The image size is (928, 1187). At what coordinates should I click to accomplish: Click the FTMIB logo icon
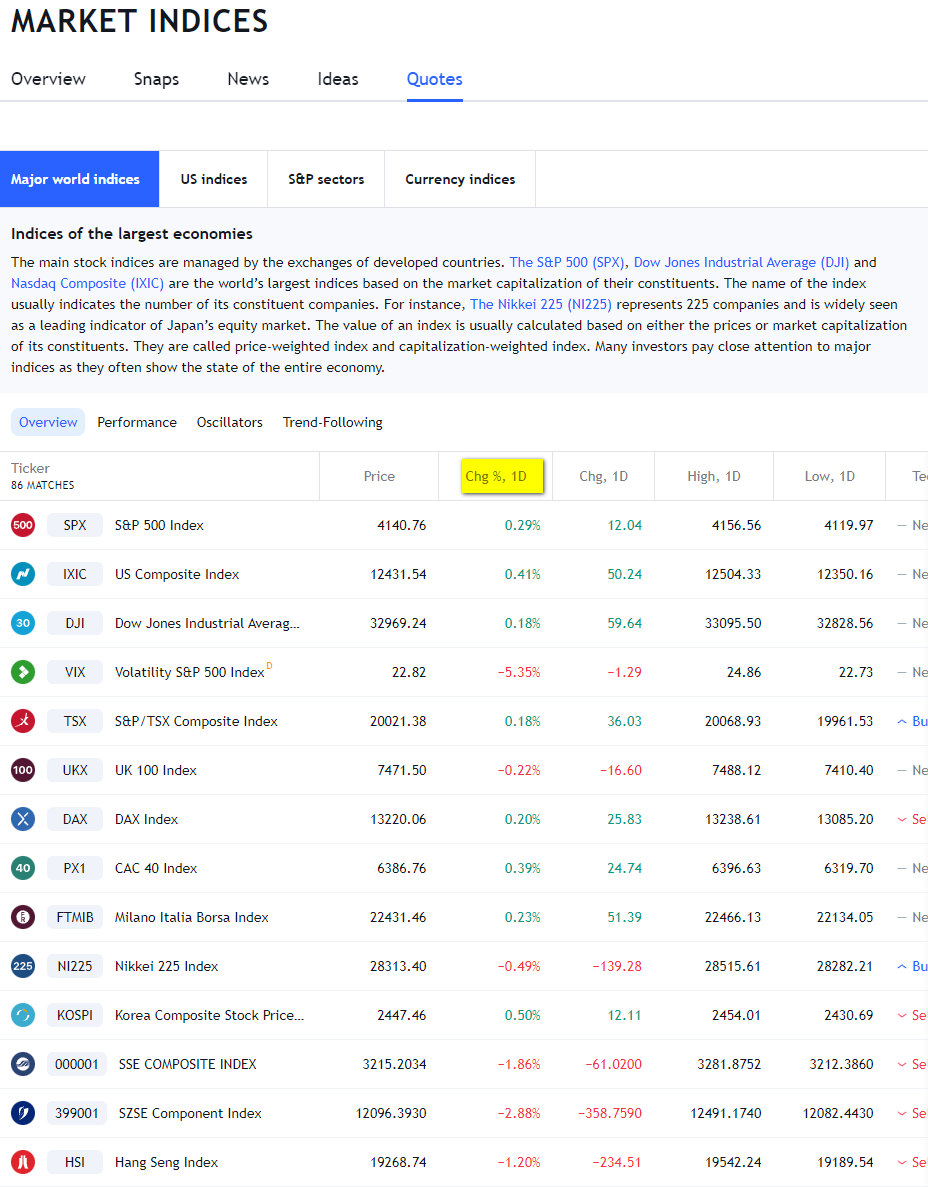point(23,917)
